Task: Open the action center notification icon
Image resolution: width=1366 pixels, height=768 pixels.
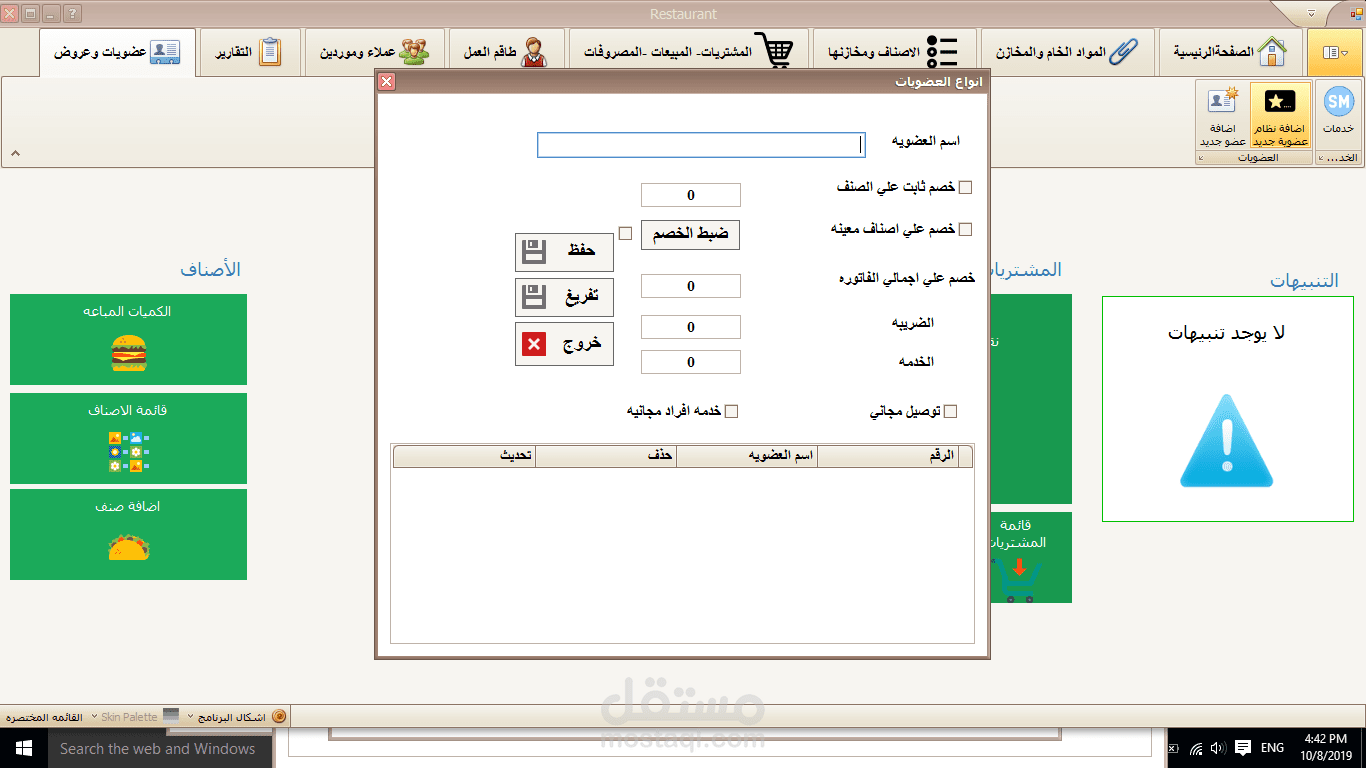Action: tap(1243, 748)
